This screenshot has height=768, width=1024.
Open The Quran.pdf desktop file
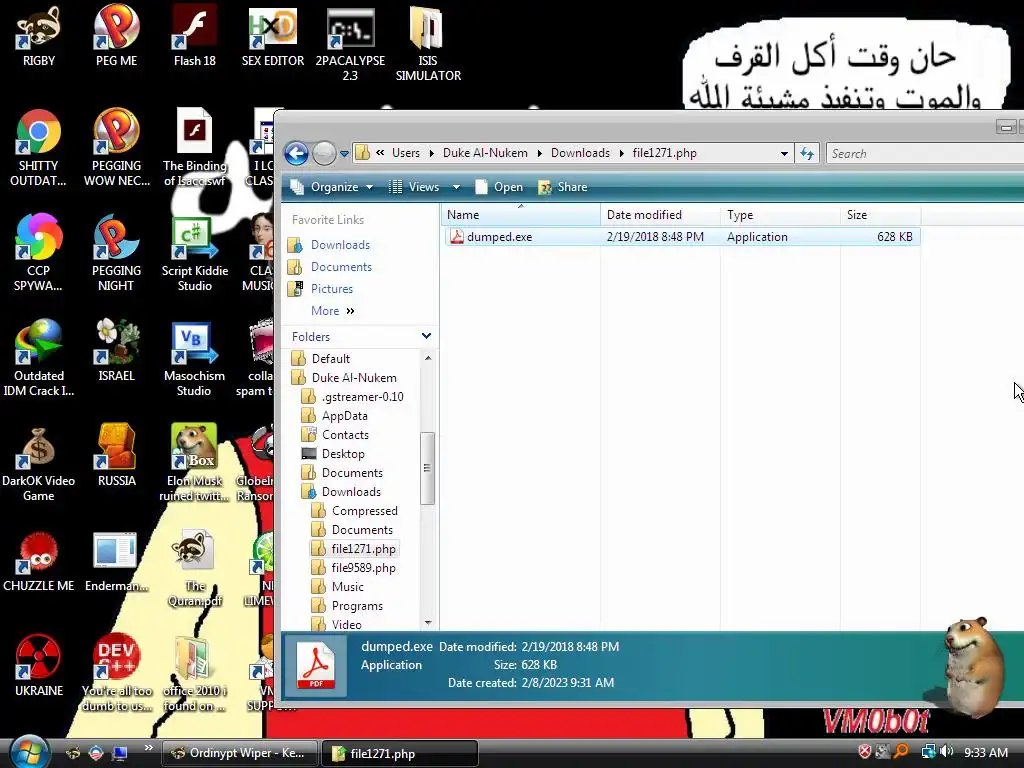pyautogui.click(x=195, y=568)
